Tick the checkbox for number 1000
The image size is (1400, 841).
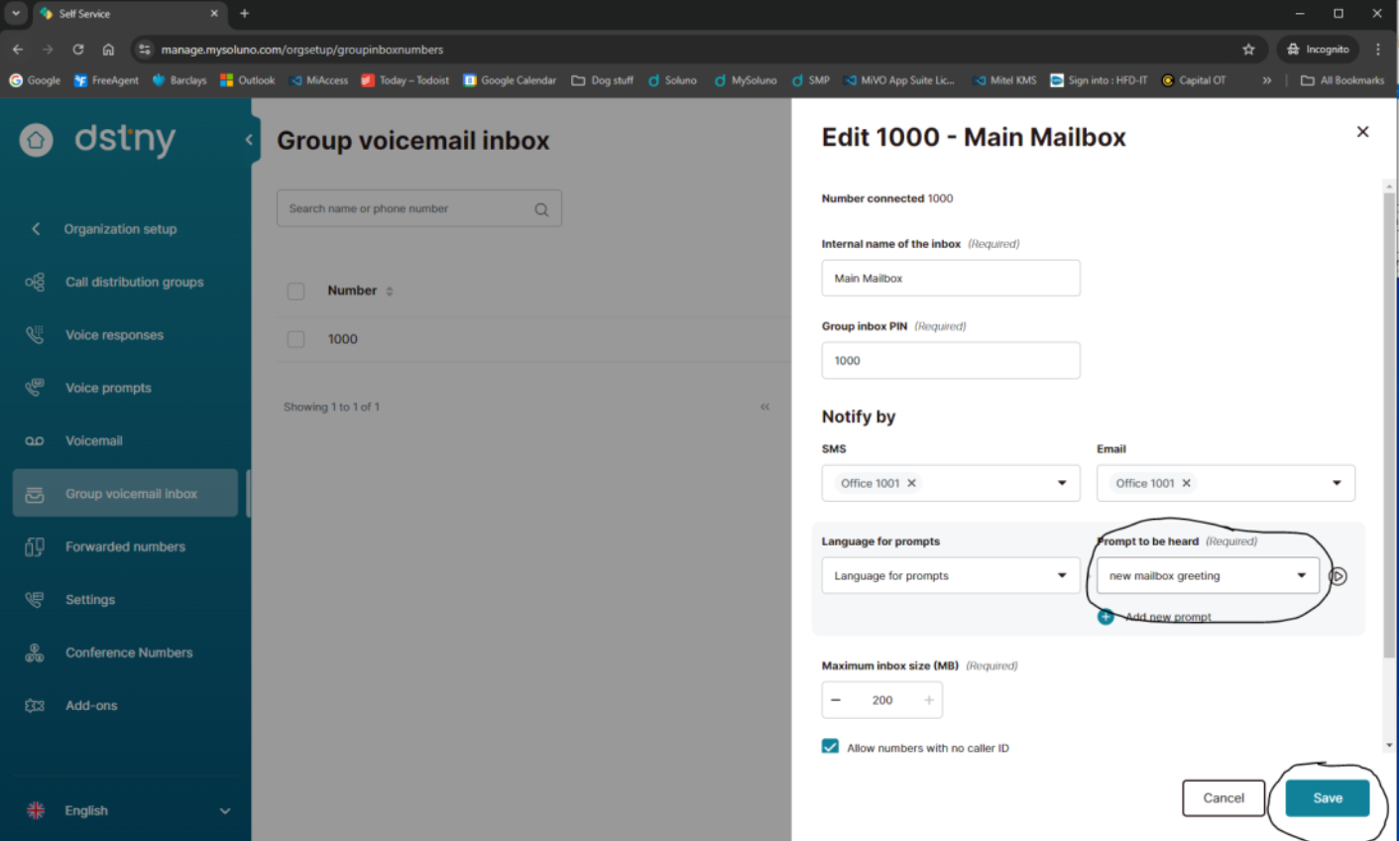coord(295,339)
